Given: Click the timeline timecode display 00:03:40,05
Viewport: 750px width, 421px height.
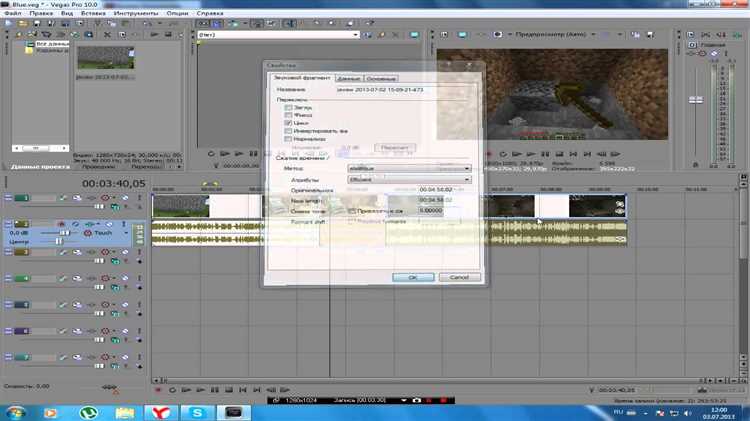Looking at the screenshot, I should pyautogui.click(x=114, y=183).
